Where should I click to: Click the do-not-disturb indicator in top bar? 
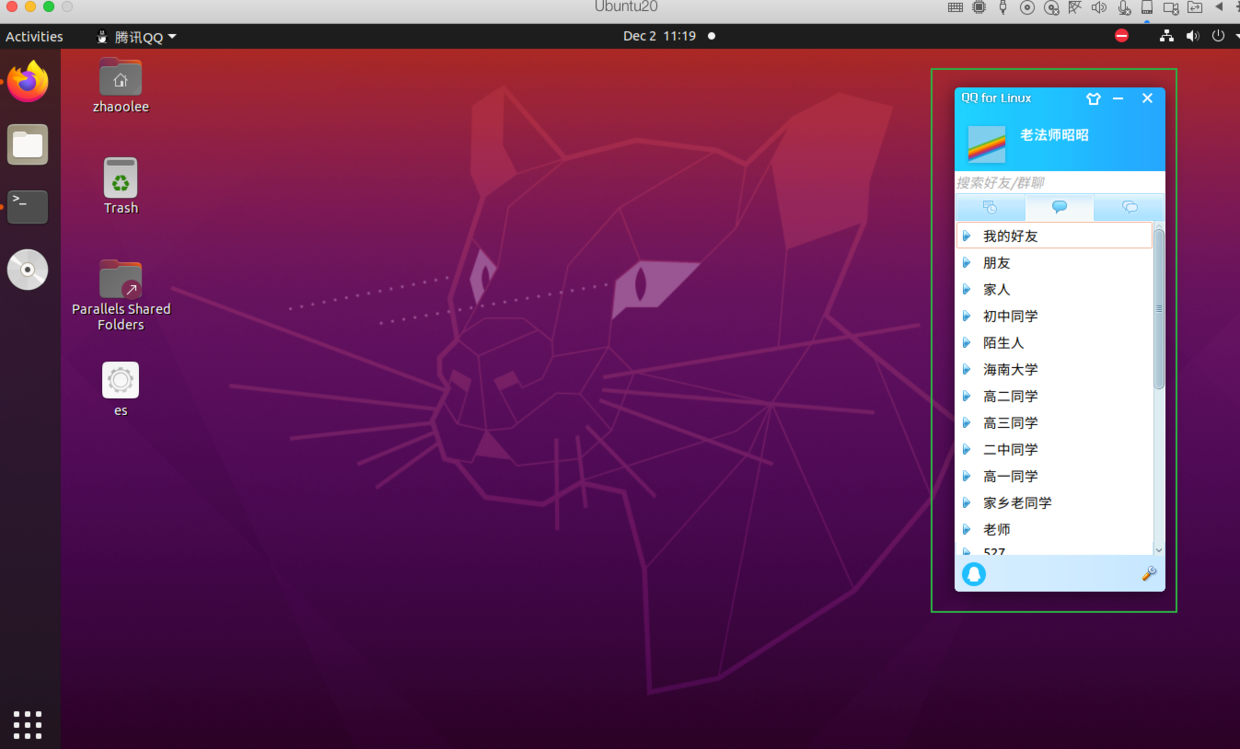[x=1121, y=35]
